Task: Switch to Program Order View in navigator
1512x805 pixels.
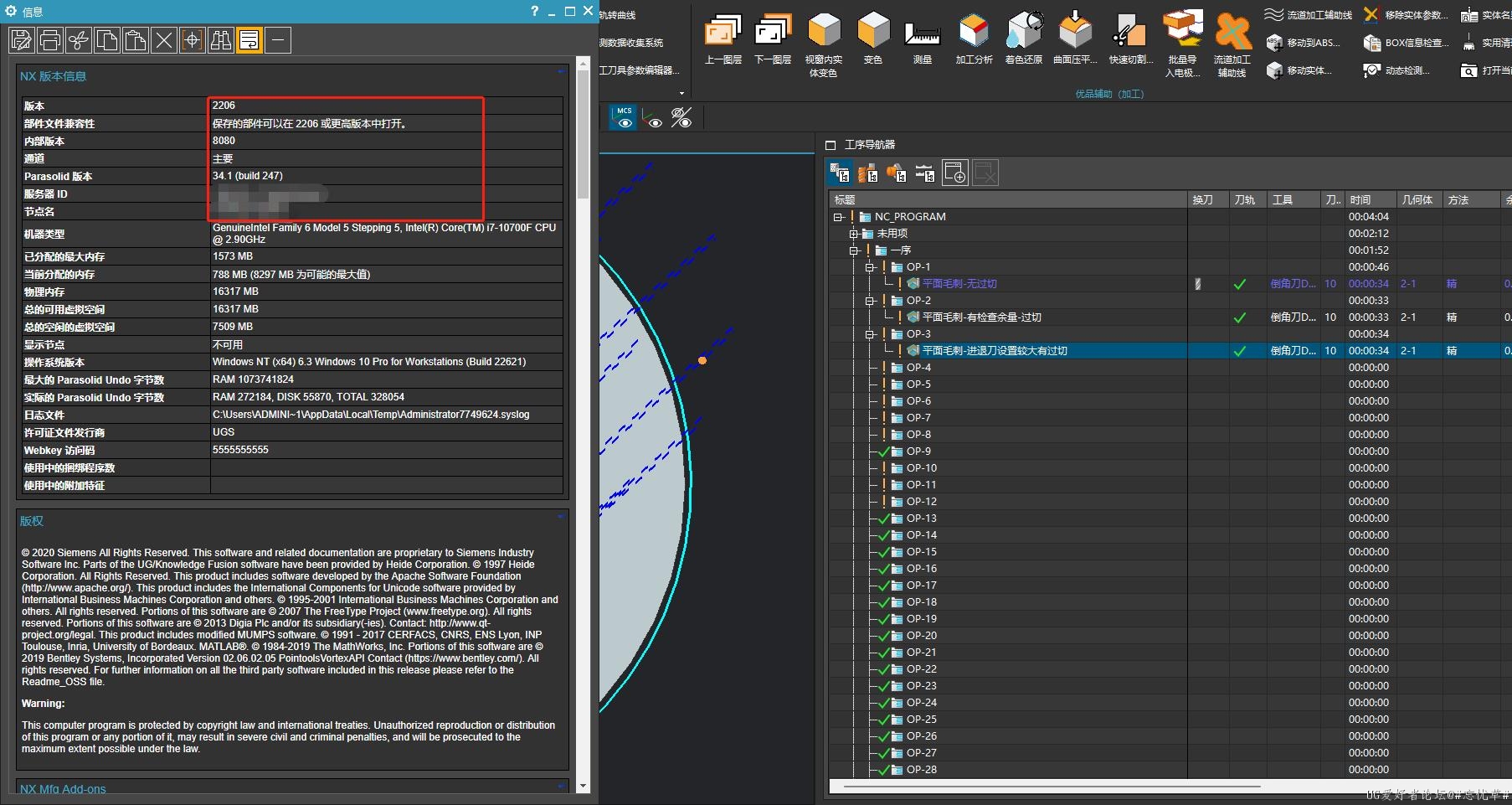Action: (840, 173)
